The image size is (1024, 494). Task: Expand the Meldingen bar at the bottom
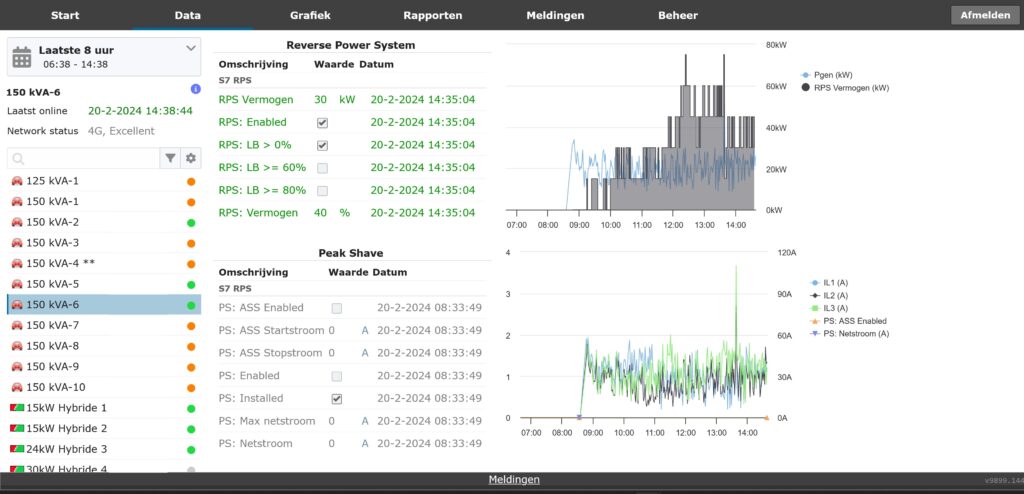point(513,480)
